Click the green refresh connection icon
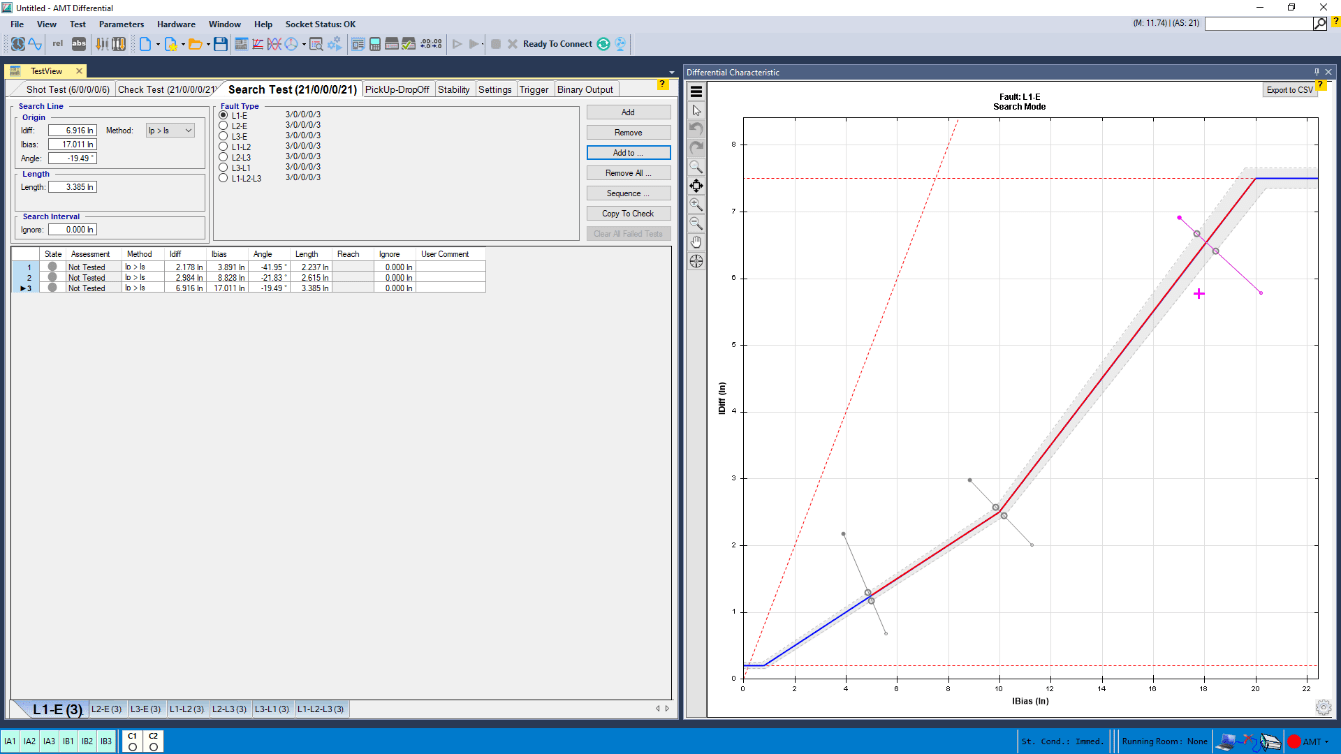This screenshot has width=1341, height=754. pyautogui.click(x=602, y=44)
